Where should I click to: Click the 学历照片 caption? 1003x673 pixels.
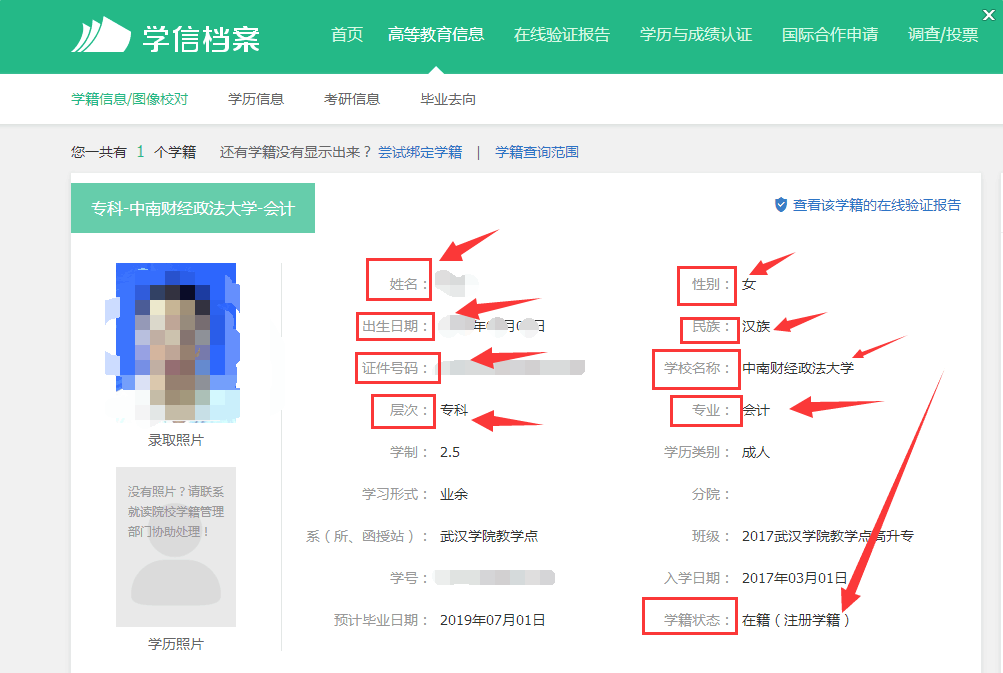click(x=176, y=644)
